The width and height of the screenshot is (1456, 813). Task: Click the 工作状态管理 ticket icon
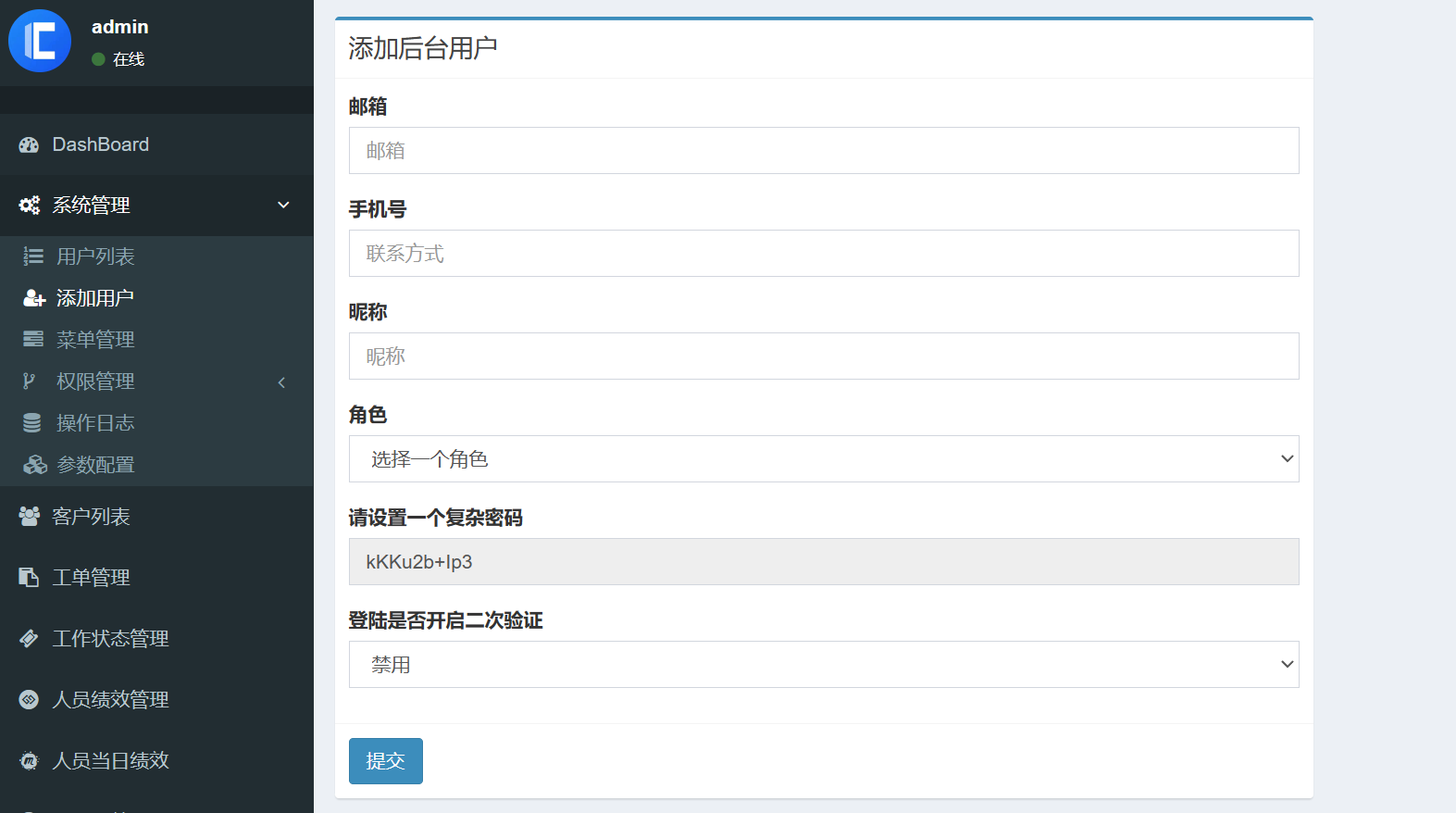[29, 639]
